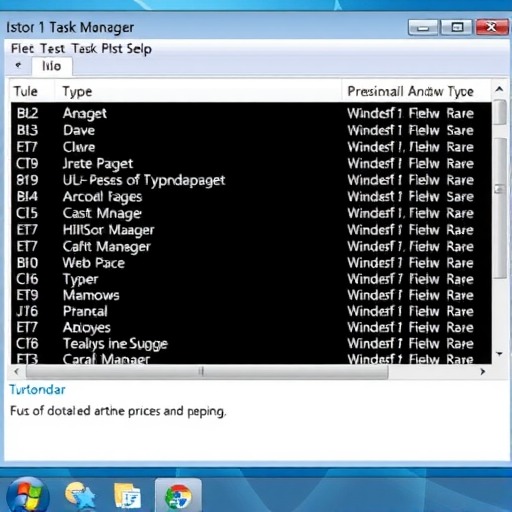
Task: Open the Test menu
Action: pos(52,49)
